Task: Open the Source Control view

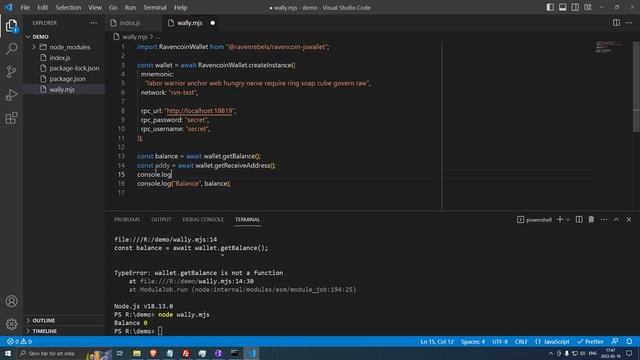Action: (x=11, y=72)
